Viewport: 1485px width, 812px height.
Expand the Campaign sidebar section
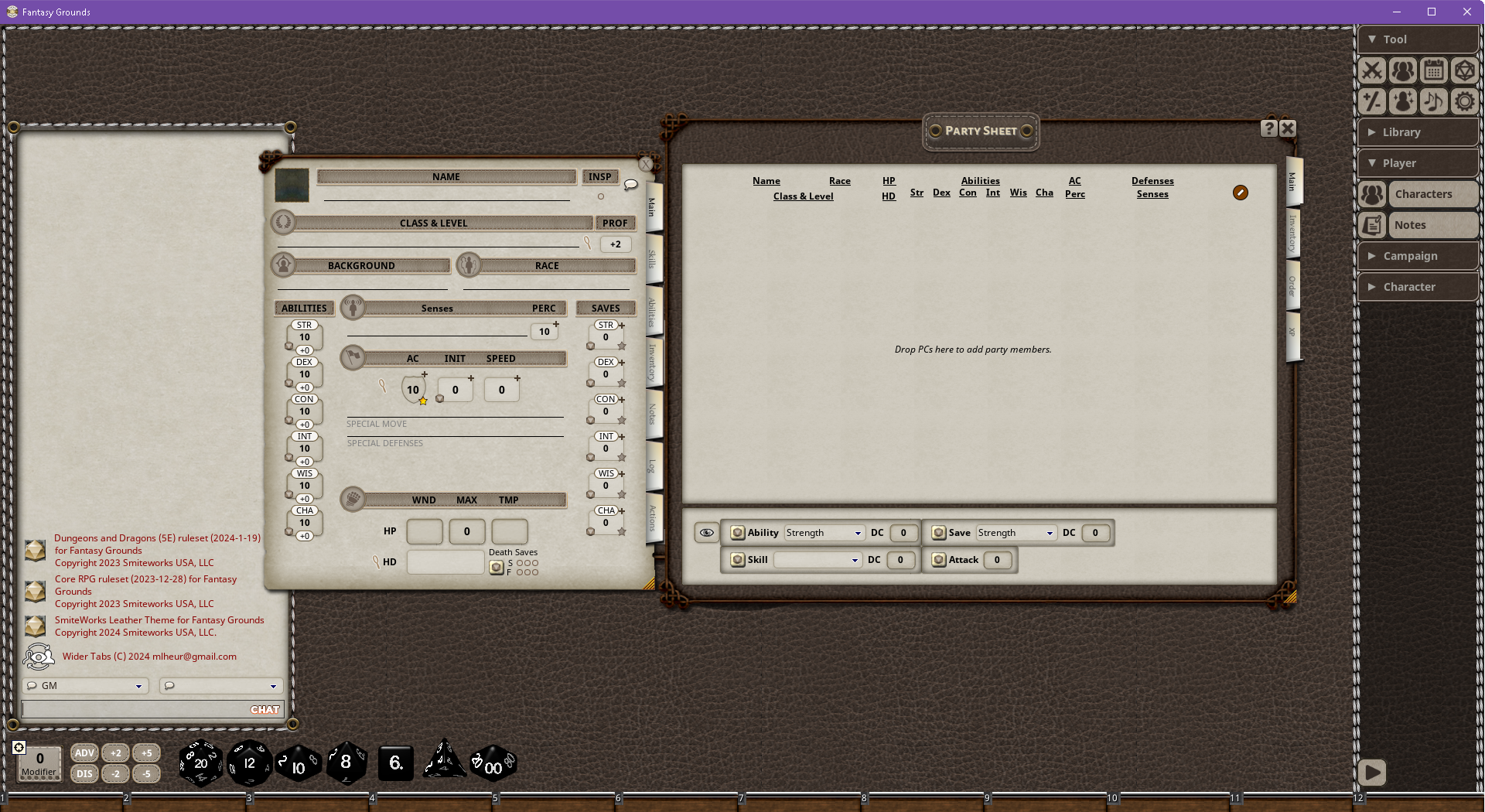(1418, 256)
